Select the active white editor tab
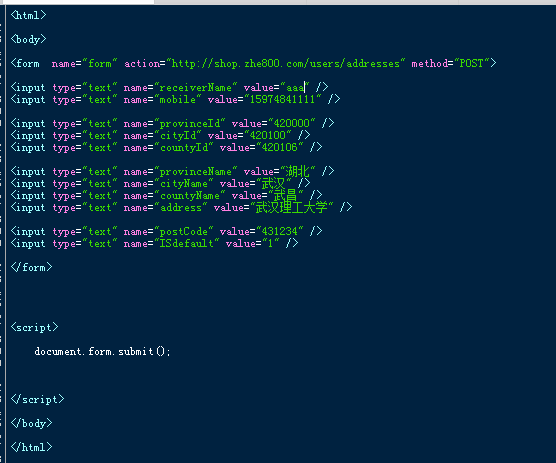 (77, 2)
